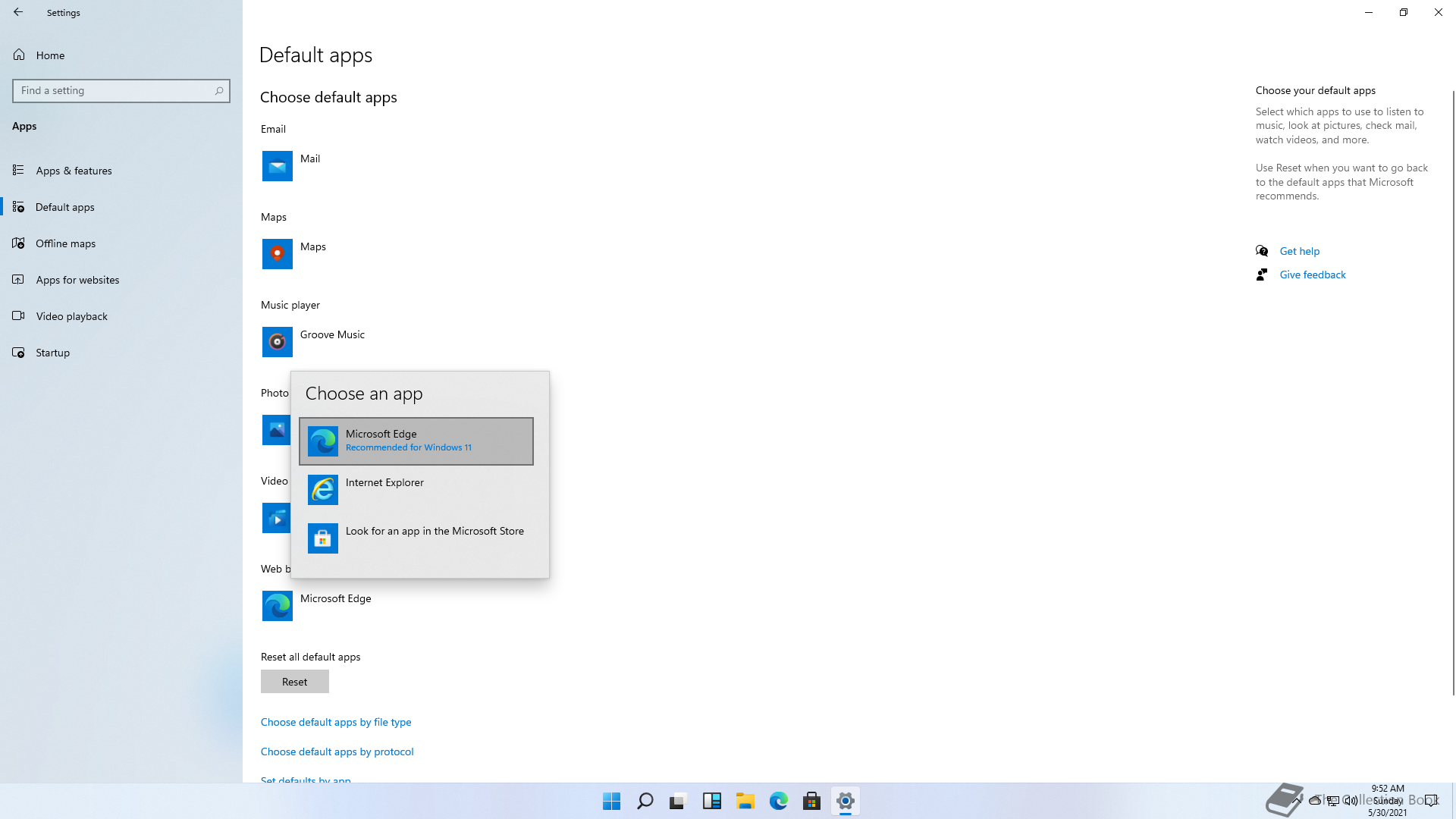The height and width of the screenshot is (819, 1456).
Task: Choose Microsoft Edge in the Choose an app popup
Action: 416,441
